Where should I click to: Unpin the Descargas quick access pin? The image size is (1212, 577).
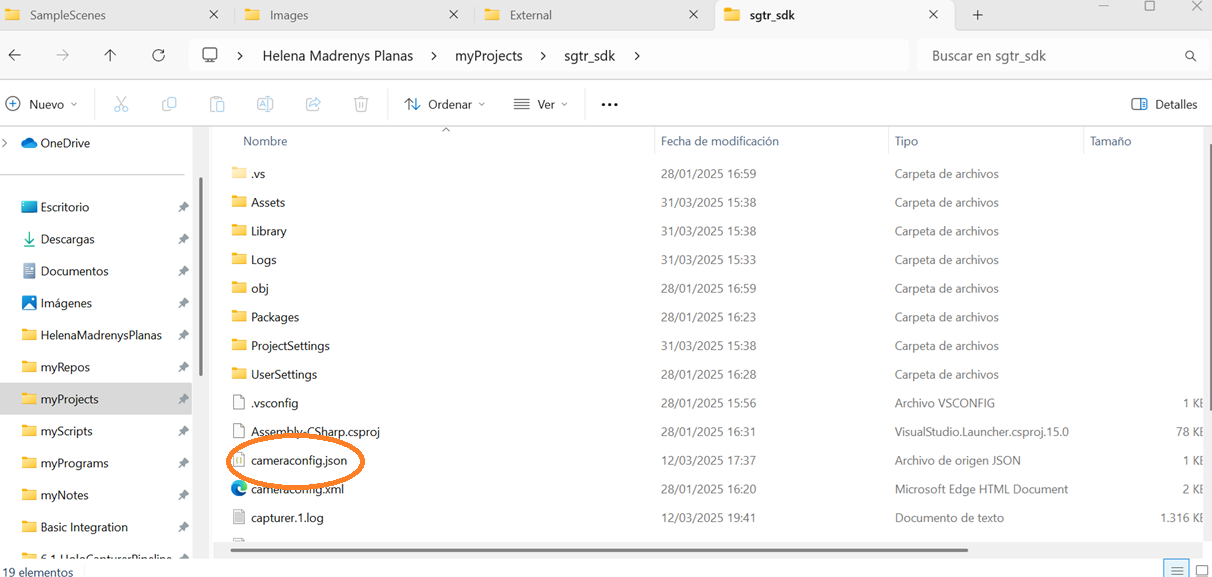pos(183,240)
